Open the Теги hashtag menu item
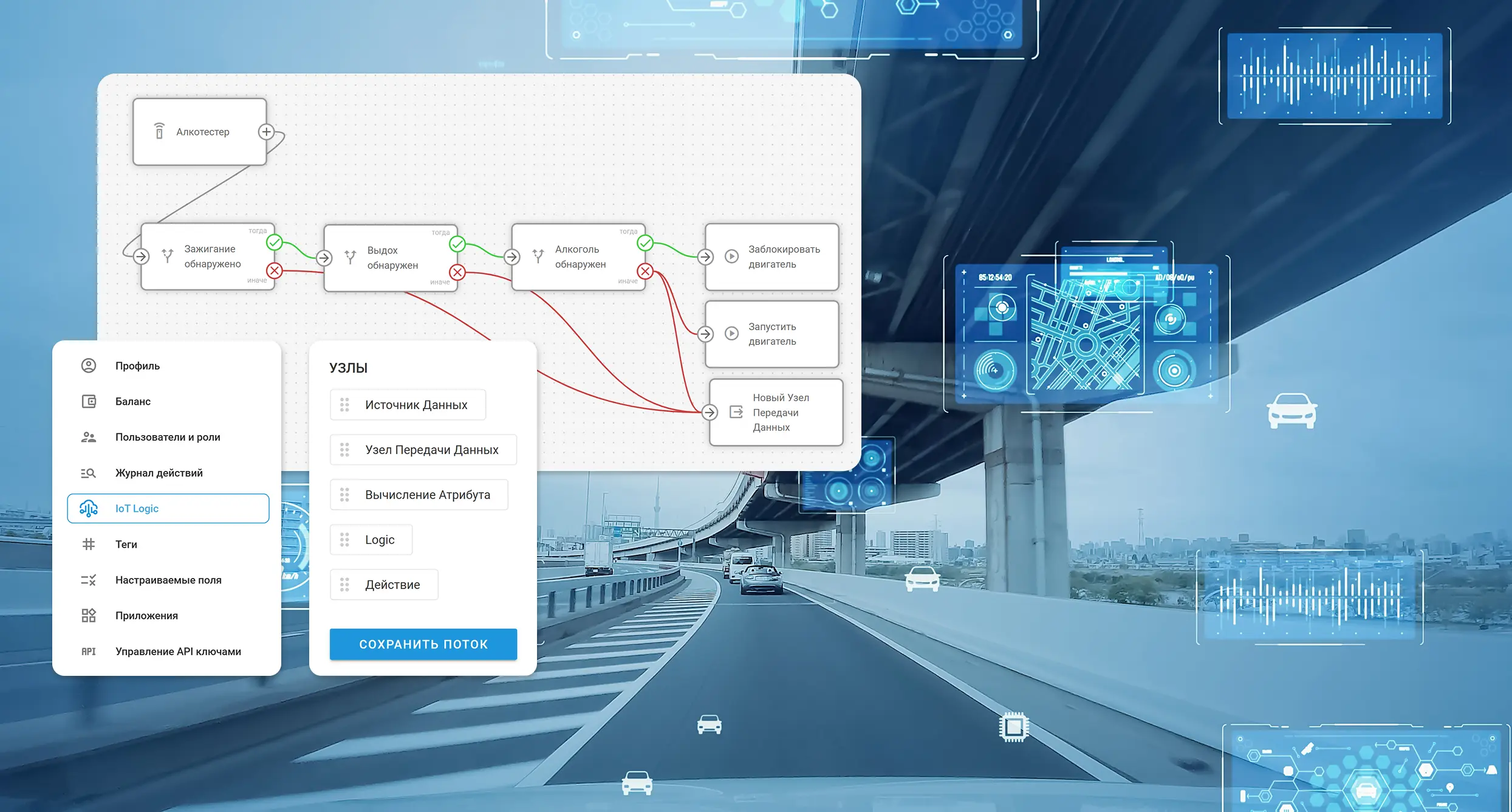1512x812 pixels. (126, 545)
